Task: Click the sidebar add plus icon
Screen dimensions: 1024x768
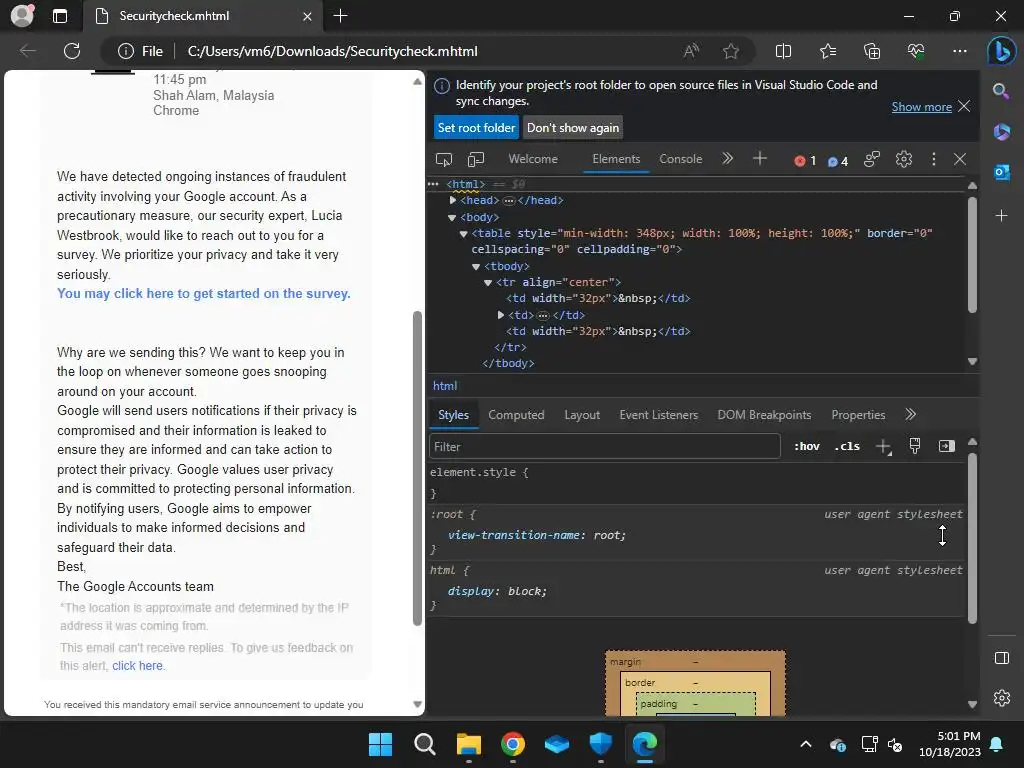Action: point(1001,216)
